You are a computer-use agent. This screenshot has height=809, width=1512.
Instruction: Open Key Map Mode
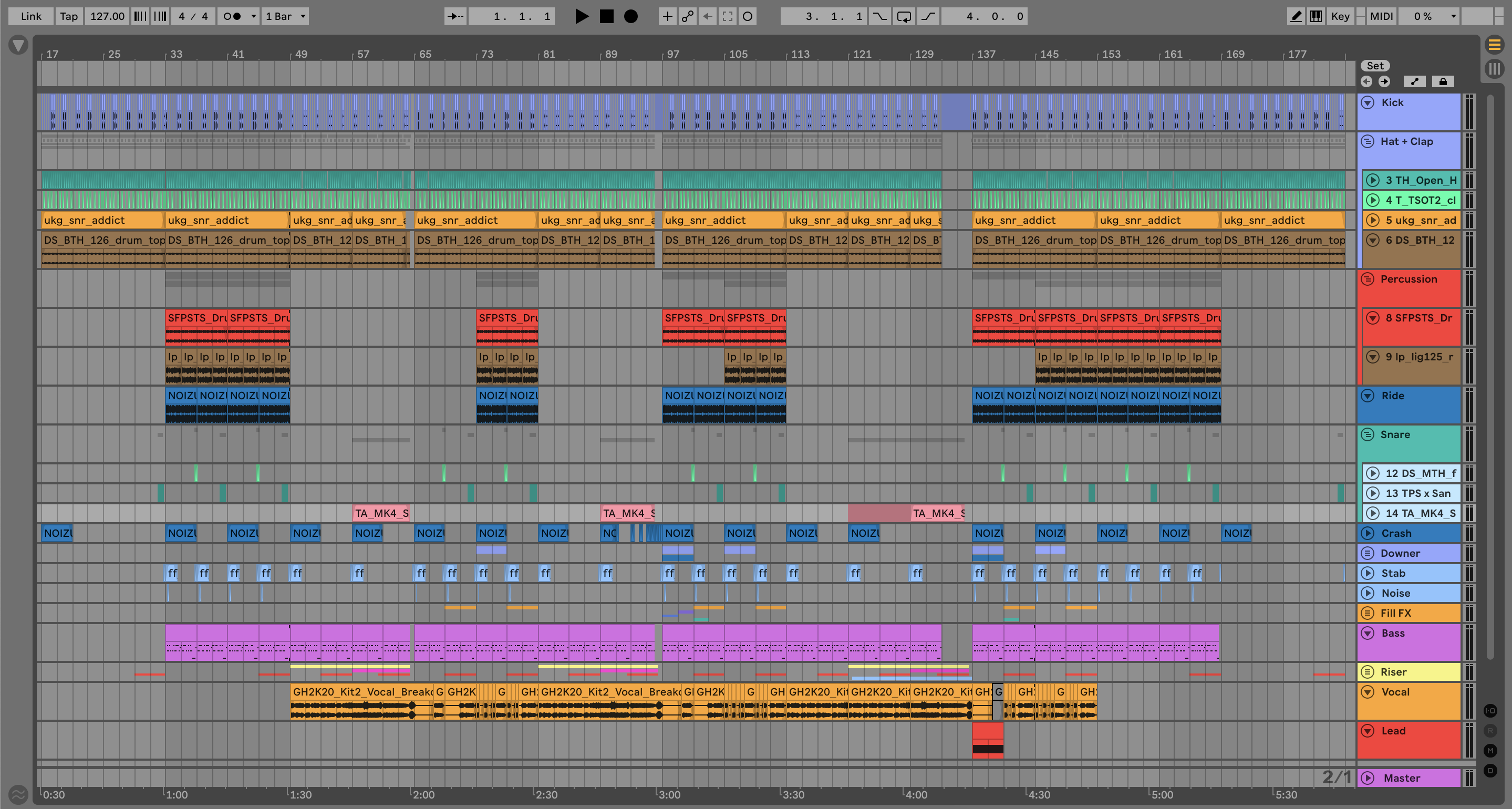click(1340, 16)
